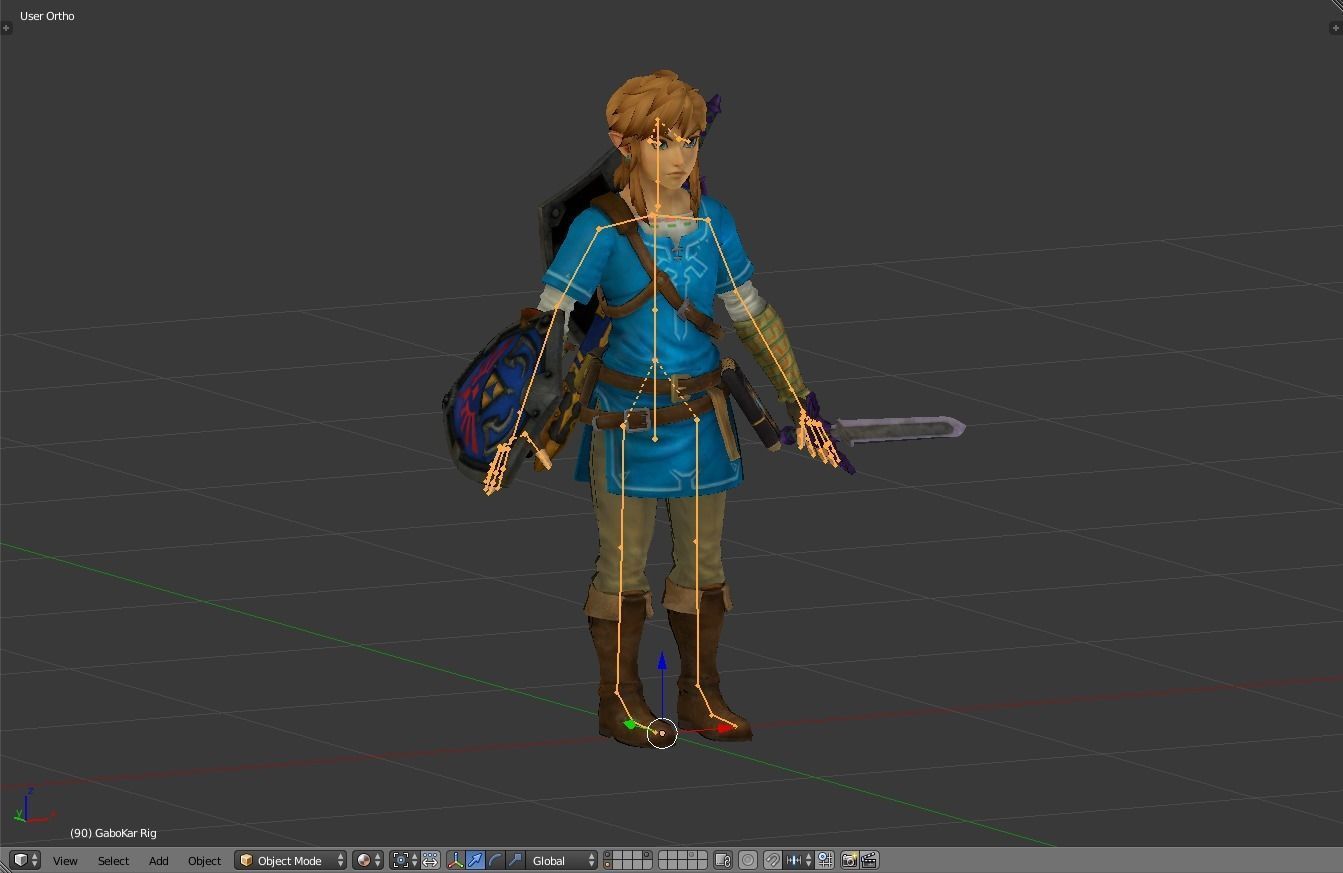This screenshot has width=1343, height=873.
Task: Click the '(90) GaboKar Rig' label
Action: (x=113, y=833)
